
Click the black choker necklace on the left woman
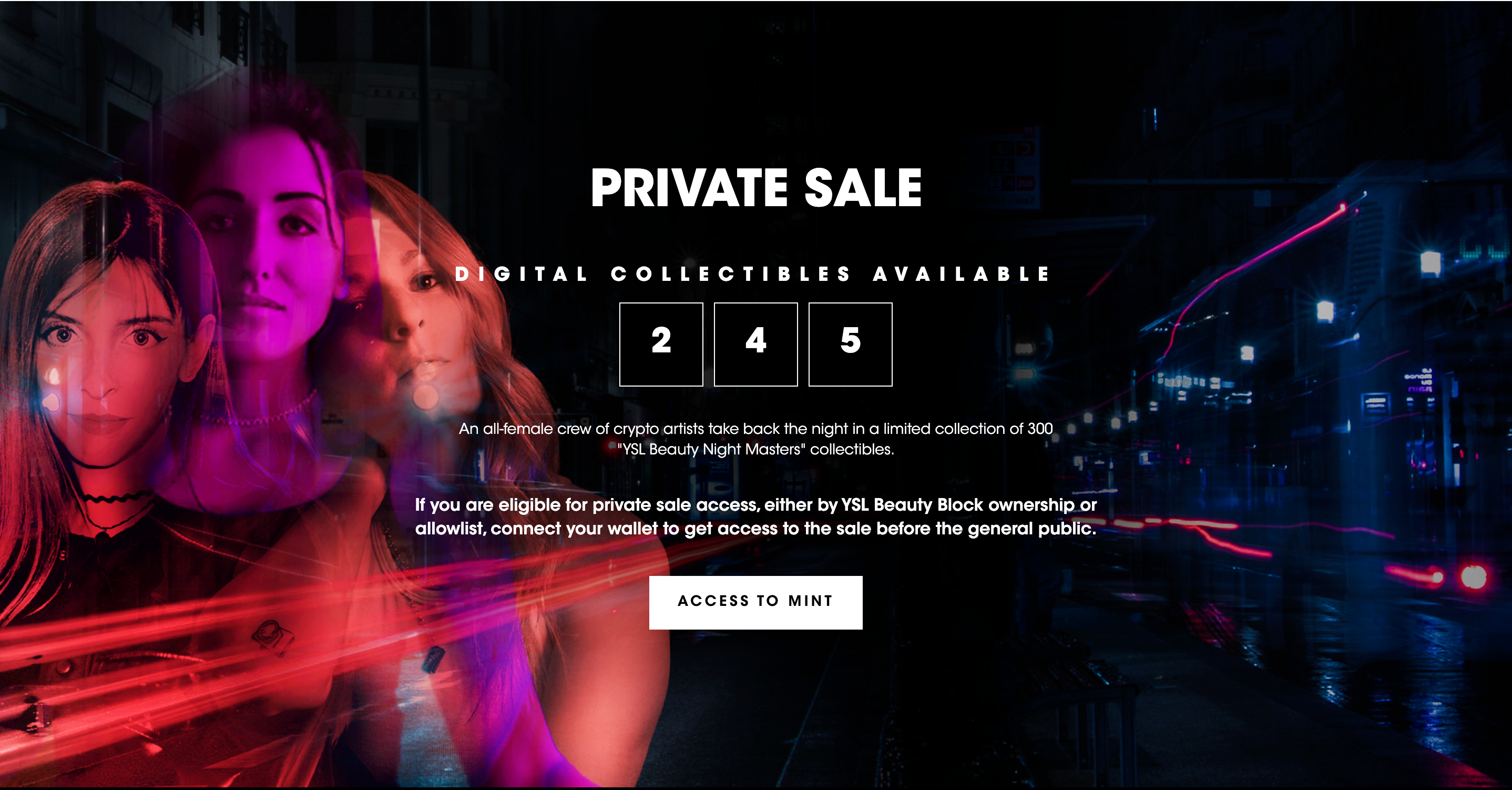[x=117, y=498]
